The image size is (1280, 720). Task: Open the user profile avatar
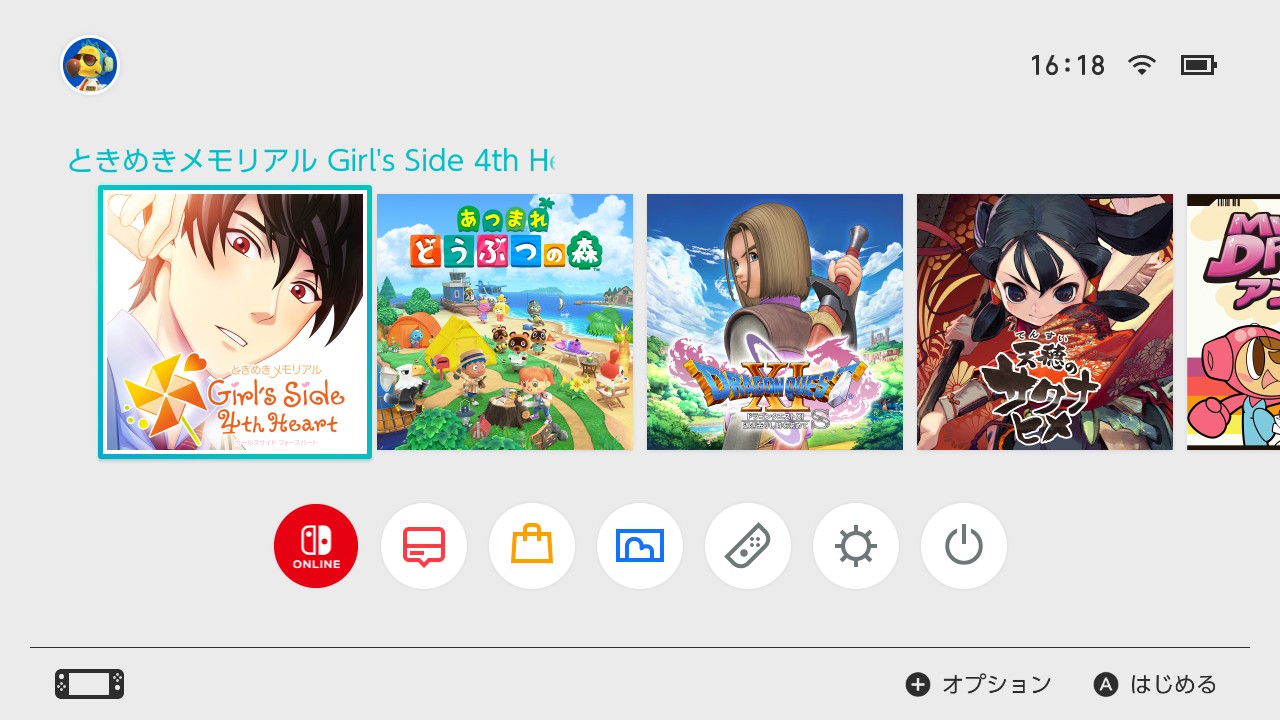(x=90, y=66)
